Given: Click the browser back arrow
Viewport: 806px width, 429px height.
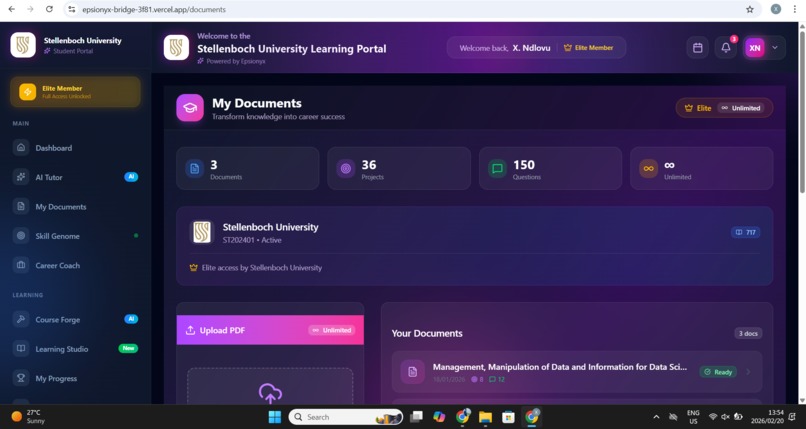Looking at the screenshot, I should [x=12, y=9].
